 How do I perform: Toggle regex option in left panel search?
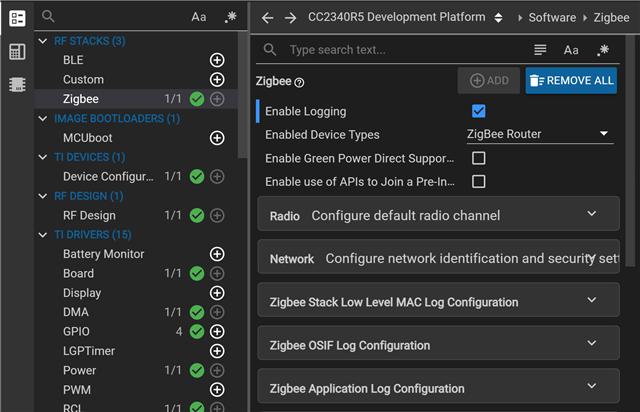click(x=231, y=17)
